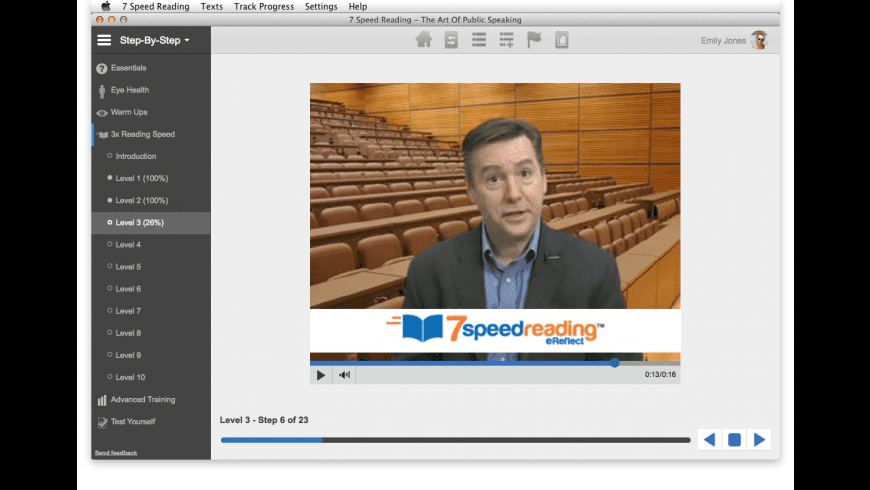Open the Help menu
The height and width of the screenshot is (490, 870).
(x=358, y=7)
